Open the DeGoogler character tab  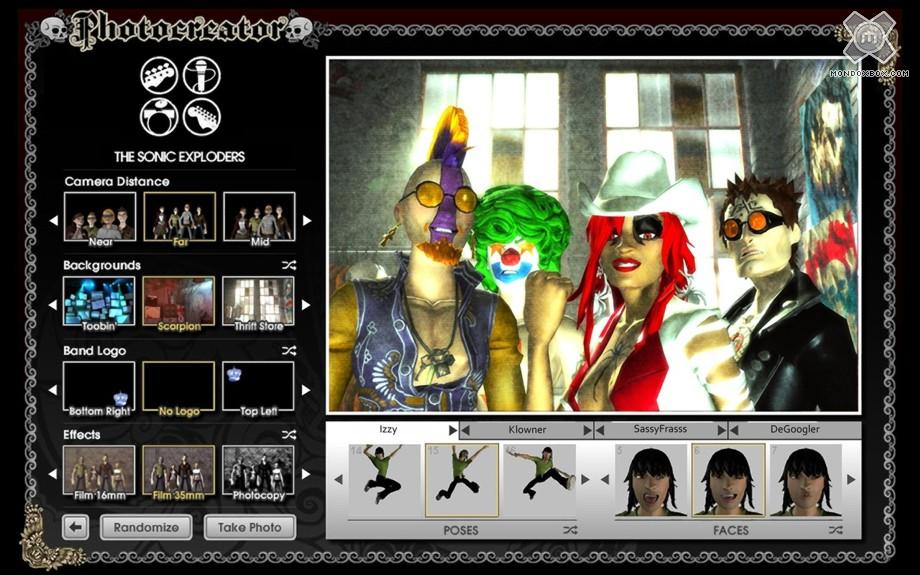coord(795,430)
